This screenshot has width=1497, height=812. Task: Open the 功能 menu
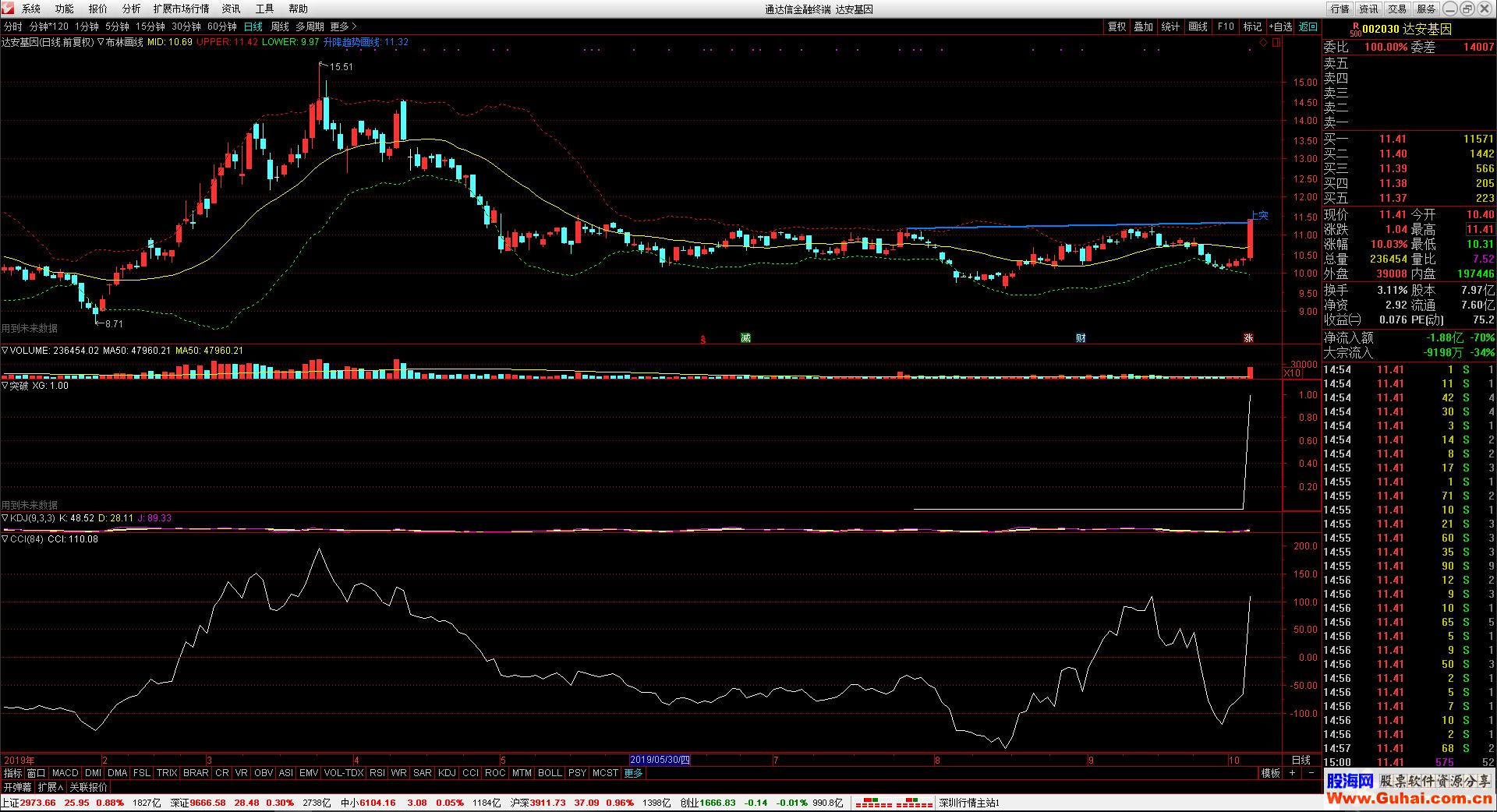[x=65, y=9]
